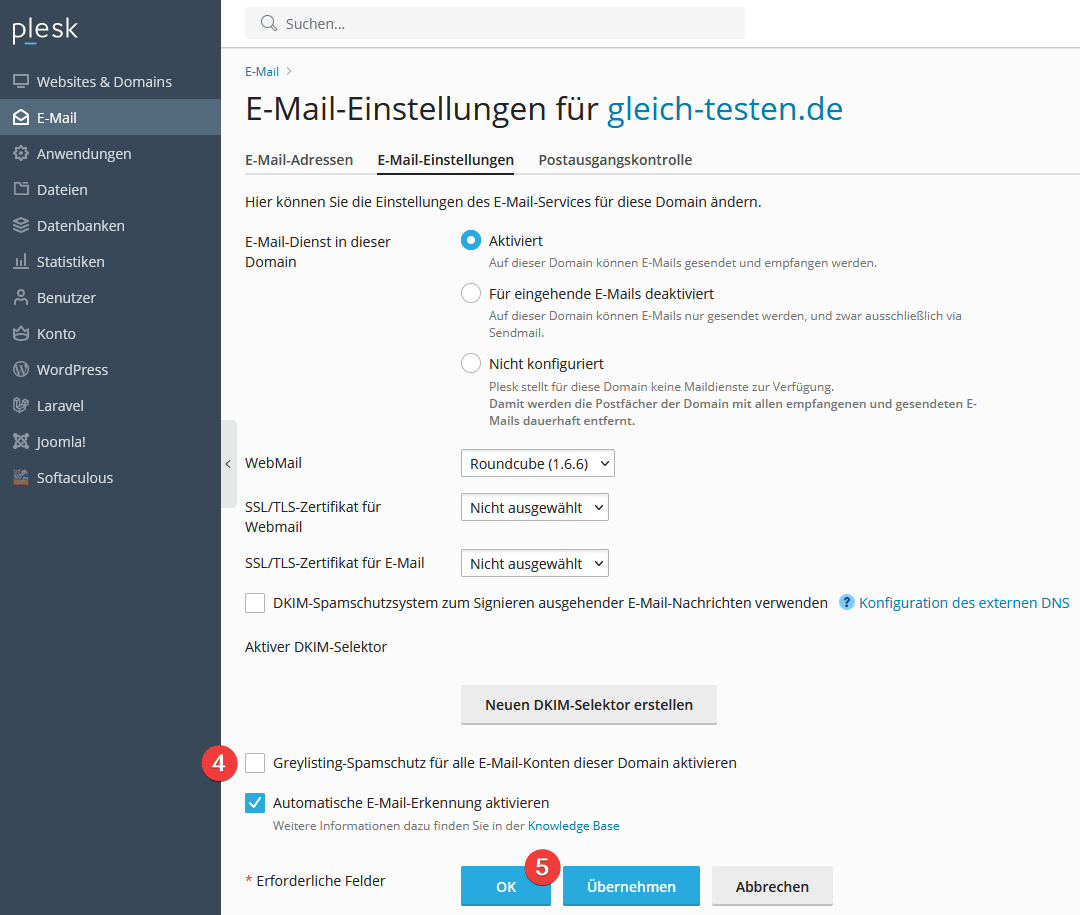Select the 'Nicht konfiguriert' radio option
Viewport: 1080px width, 915px height.
point(471,364)
